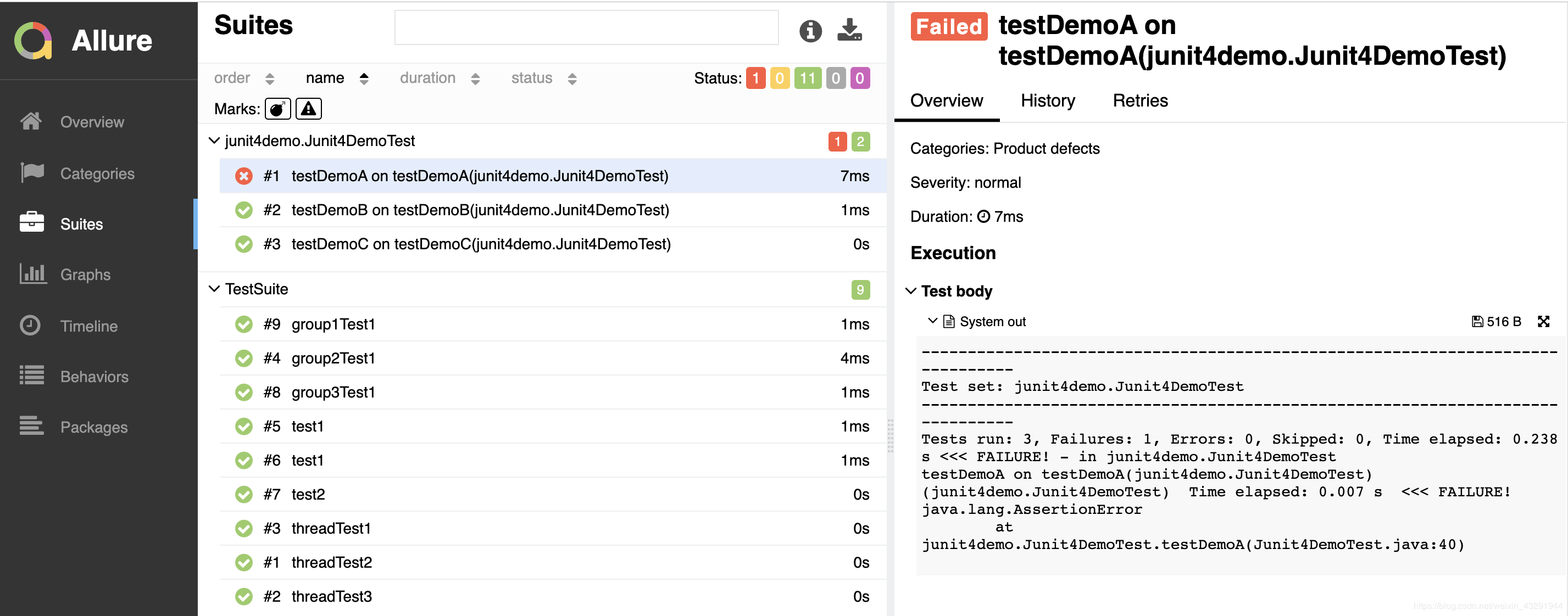Collapse the TestSuite group
This screenshot has height=616, width=1568.
click(214, 289)
